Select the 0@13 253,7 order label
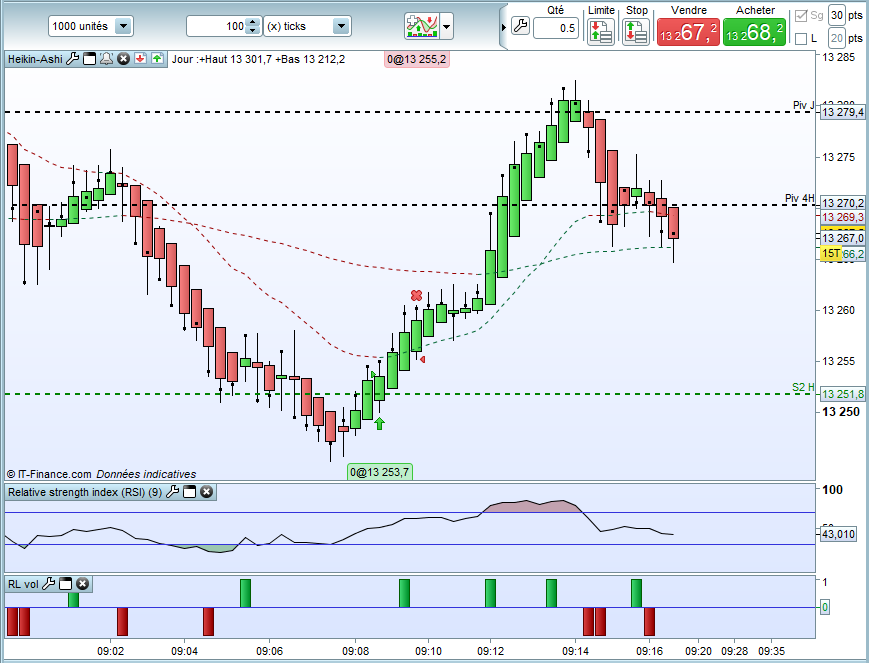Viewport: 869px width, 663px height. coord(380,472)
